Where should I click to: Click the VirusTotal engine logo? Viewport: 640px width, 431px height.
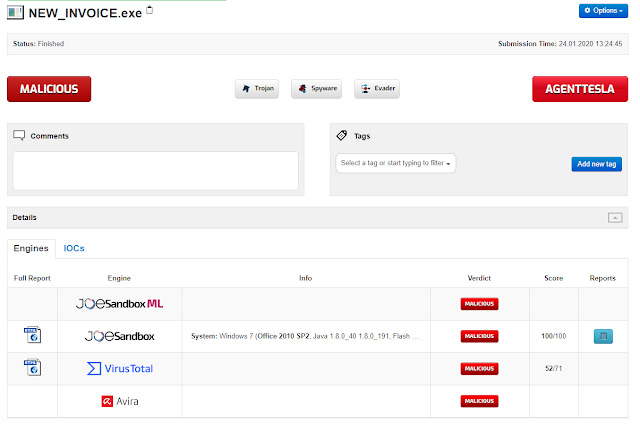click(x=120, y=368)
